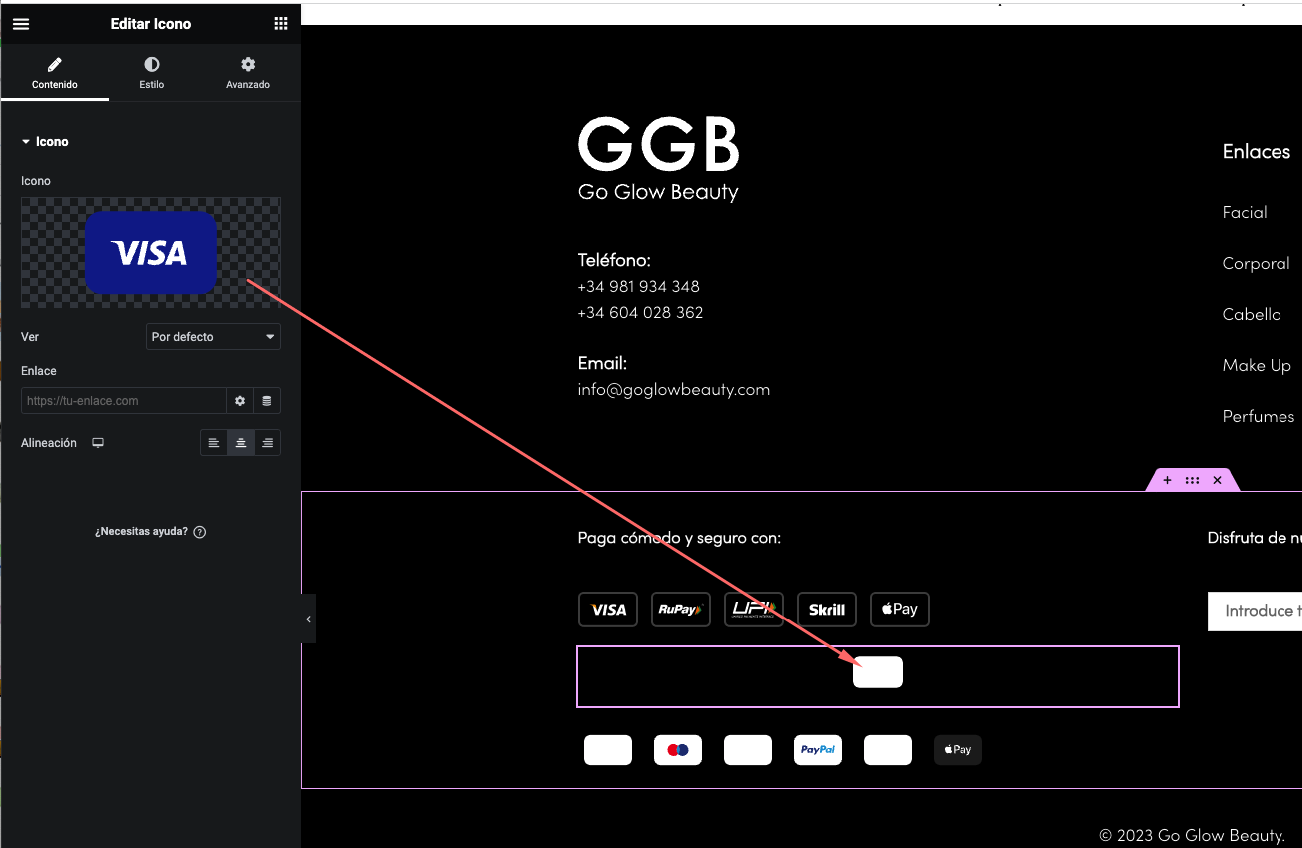Click the Go Glow Beauty tagline
The width and height of the screenshot is (1302, 848).
[658, 192]
